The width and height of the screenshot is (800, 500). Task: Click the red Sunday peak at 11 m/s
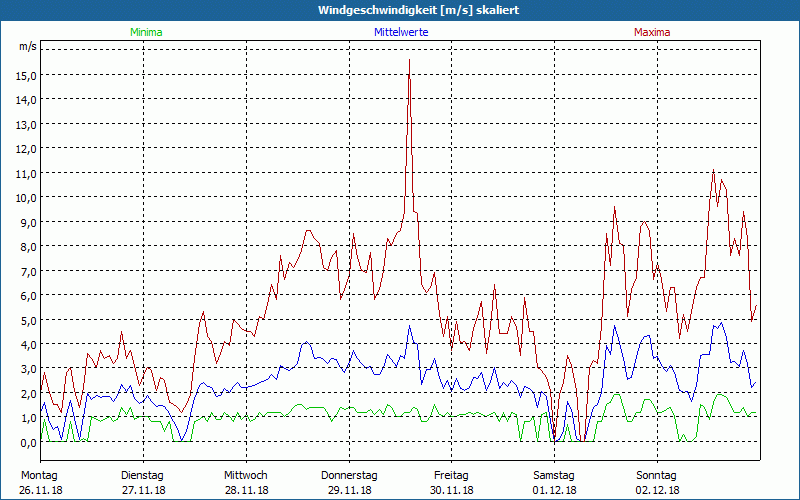pyautogui.click(x=713, y=171)
